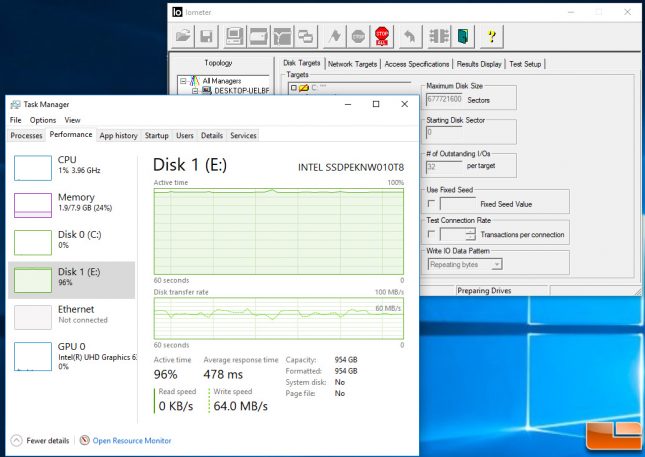Viewport: 645px width, 457px height.
Task: Select All Managers in Topology tree
Action: coord(222,81)
